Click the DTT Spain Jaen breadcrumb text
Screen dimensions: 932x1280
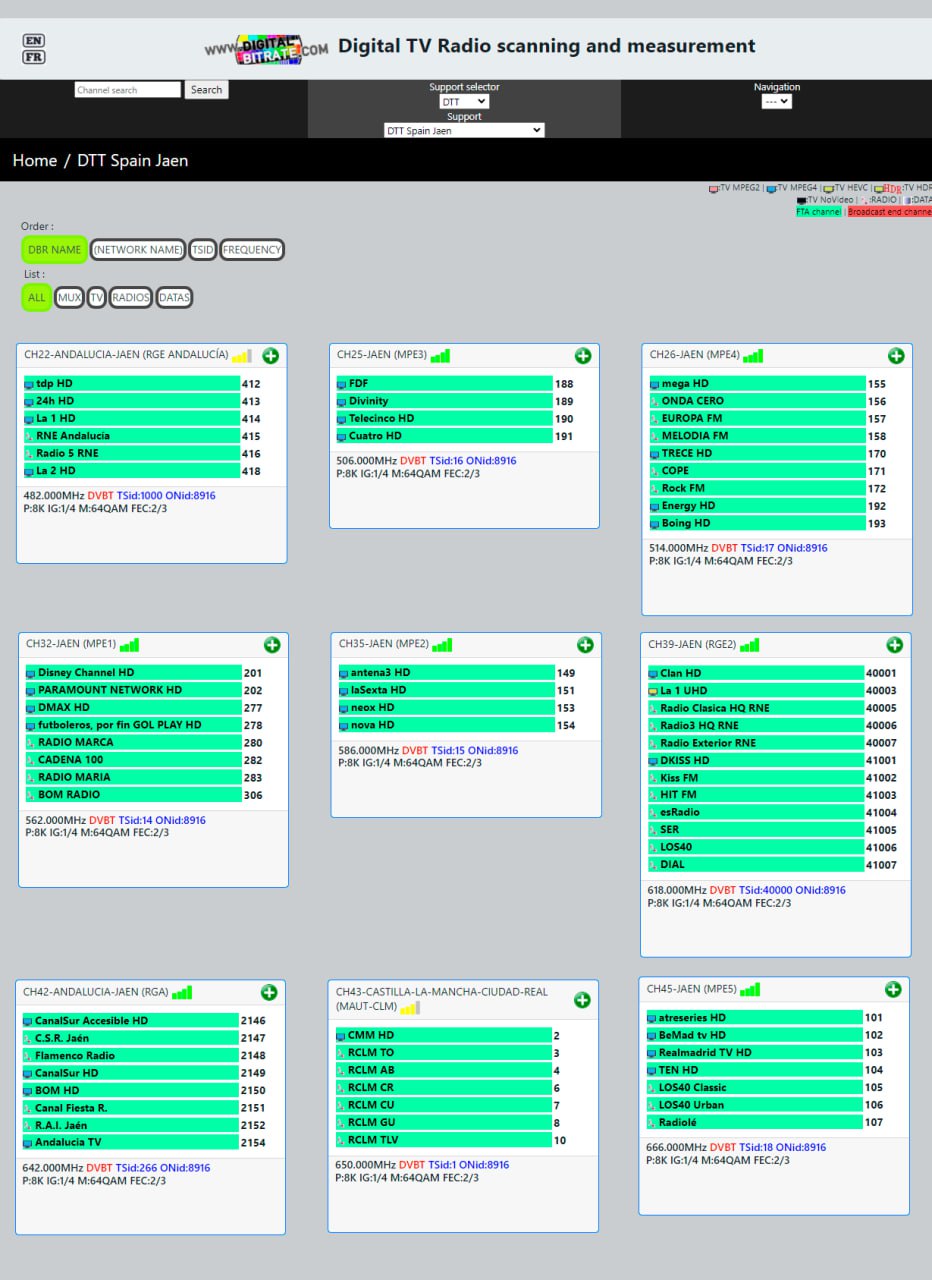click(133, 160)
